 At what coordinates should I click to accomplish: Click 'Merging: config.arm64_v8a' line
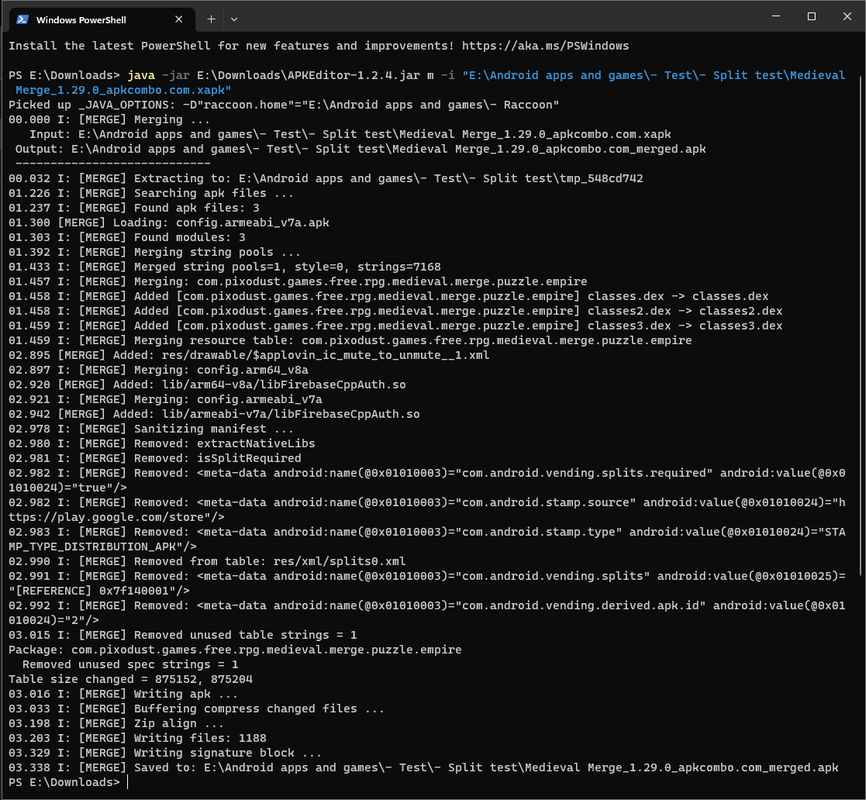pyautogui.click(x=158, y=370)
